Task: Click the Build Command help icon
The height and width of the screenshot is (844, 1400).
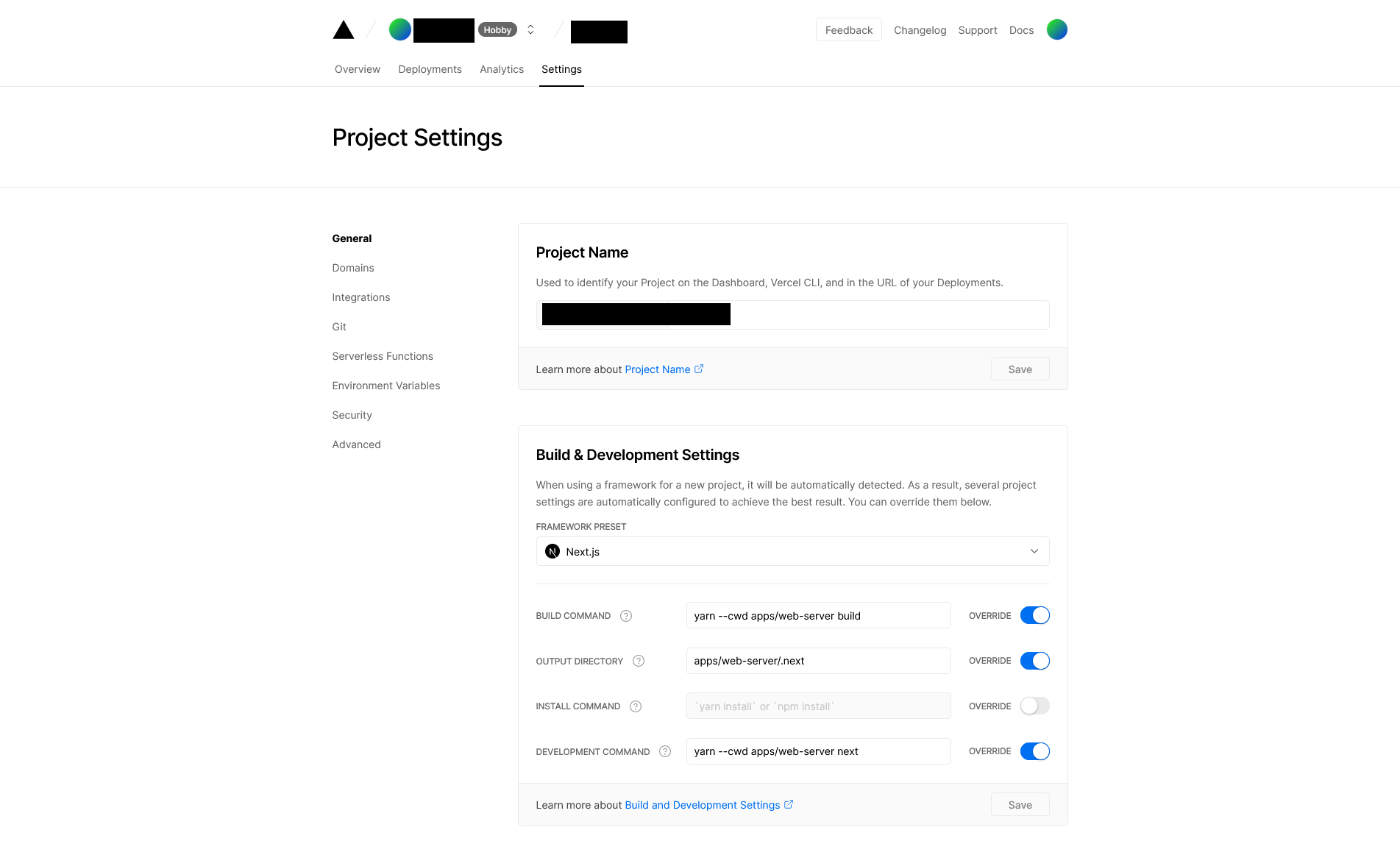Action: point(626,616)
